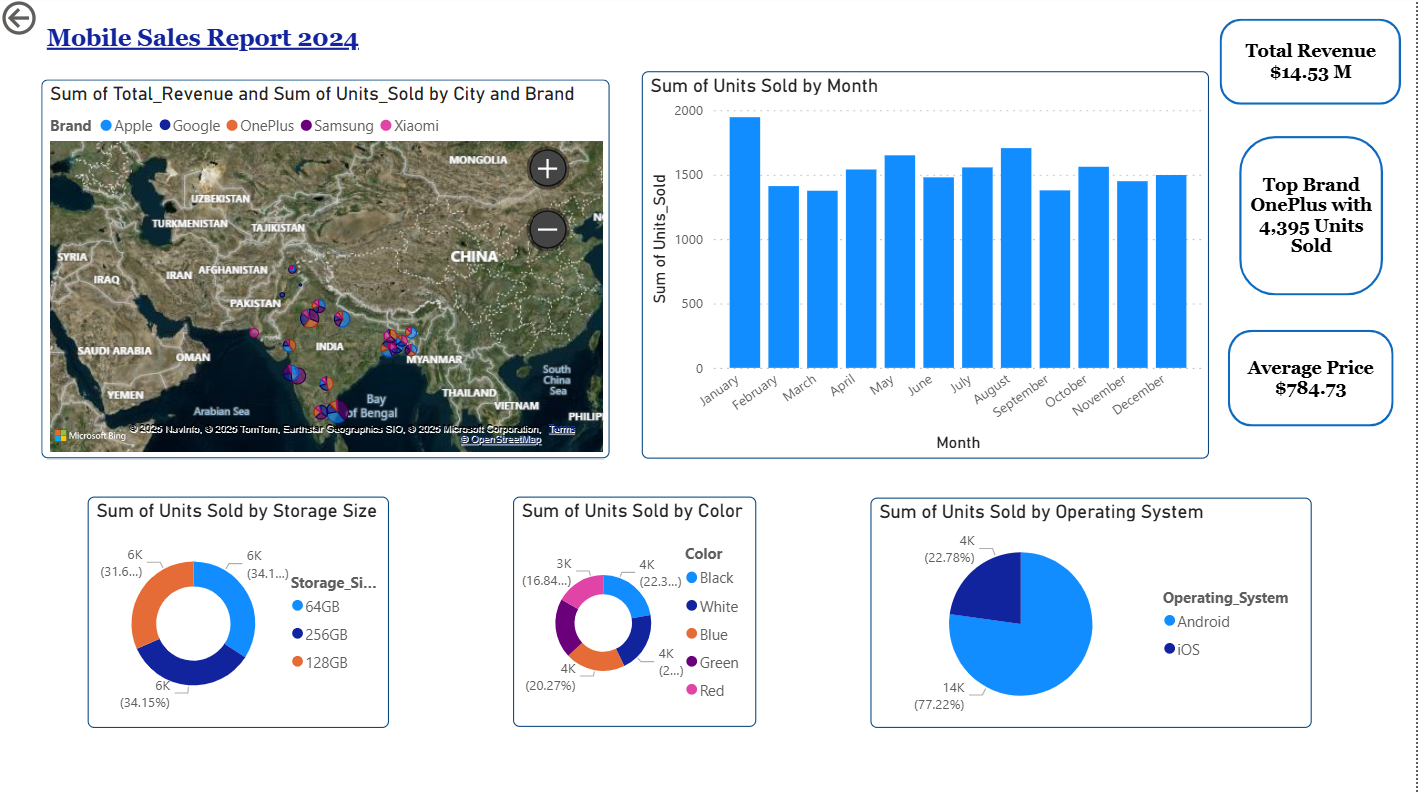Click the pink Red slice in color donut

(x=585, y=591)
